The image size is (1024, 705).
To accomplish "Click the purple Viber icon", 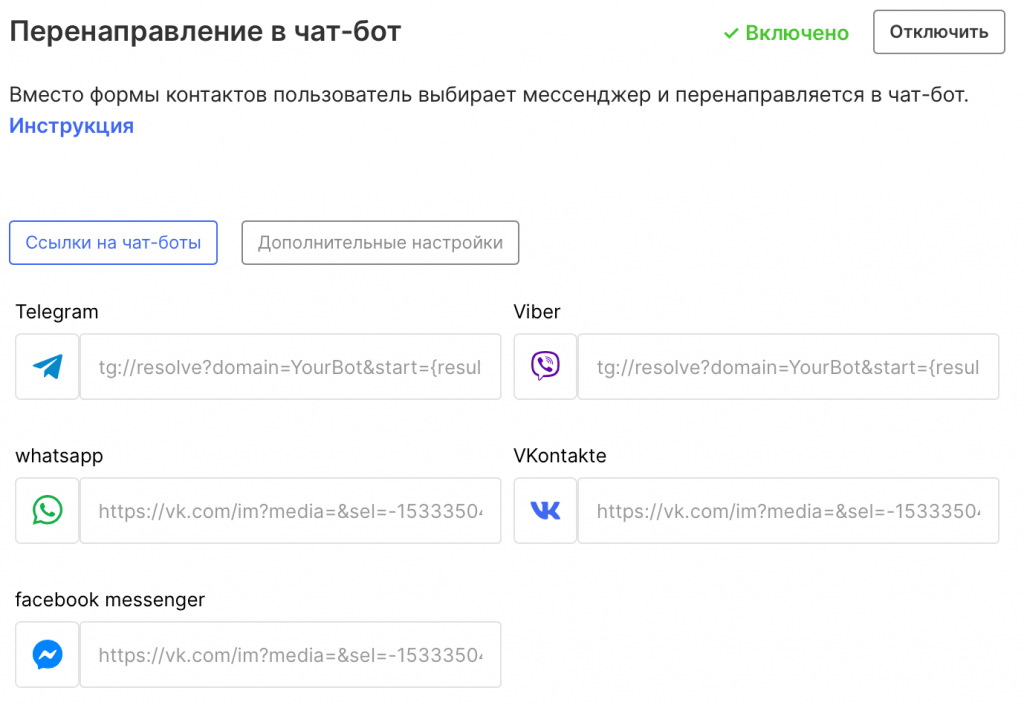I will tap(545, 367).
